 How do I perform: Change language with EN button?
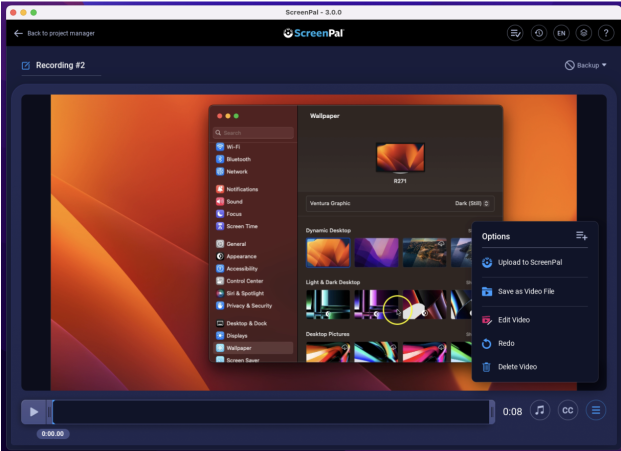tap(561, 33)
